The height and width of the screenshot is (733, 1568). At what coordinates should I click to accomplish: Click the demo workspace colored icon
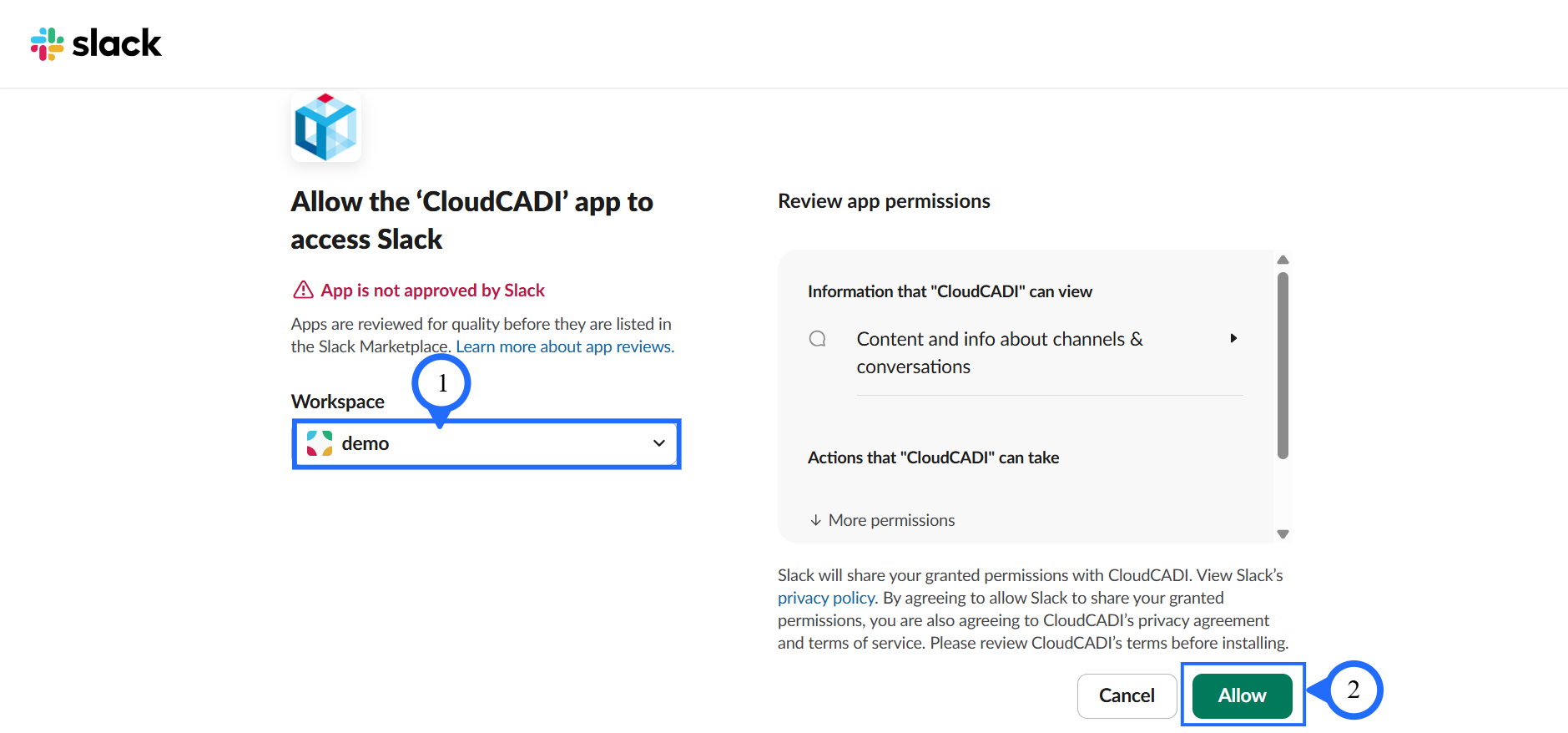320,443
